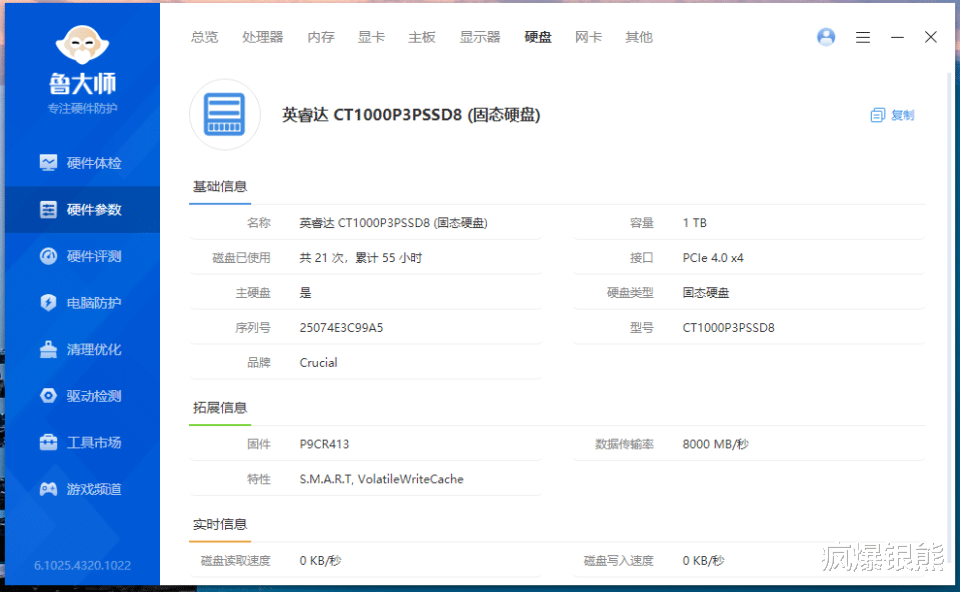Click the 拓展信息 section header
Screen dimensions: 960x592
tap(220, 408)
